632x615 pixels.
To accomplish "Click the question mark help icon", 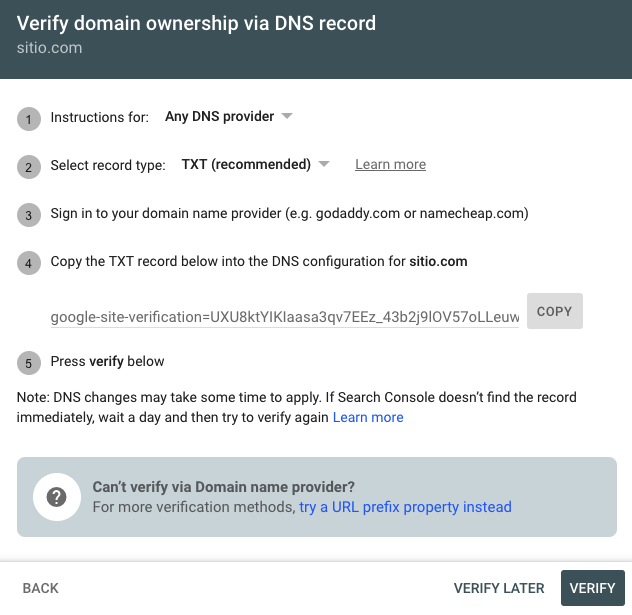I will 56,497.
